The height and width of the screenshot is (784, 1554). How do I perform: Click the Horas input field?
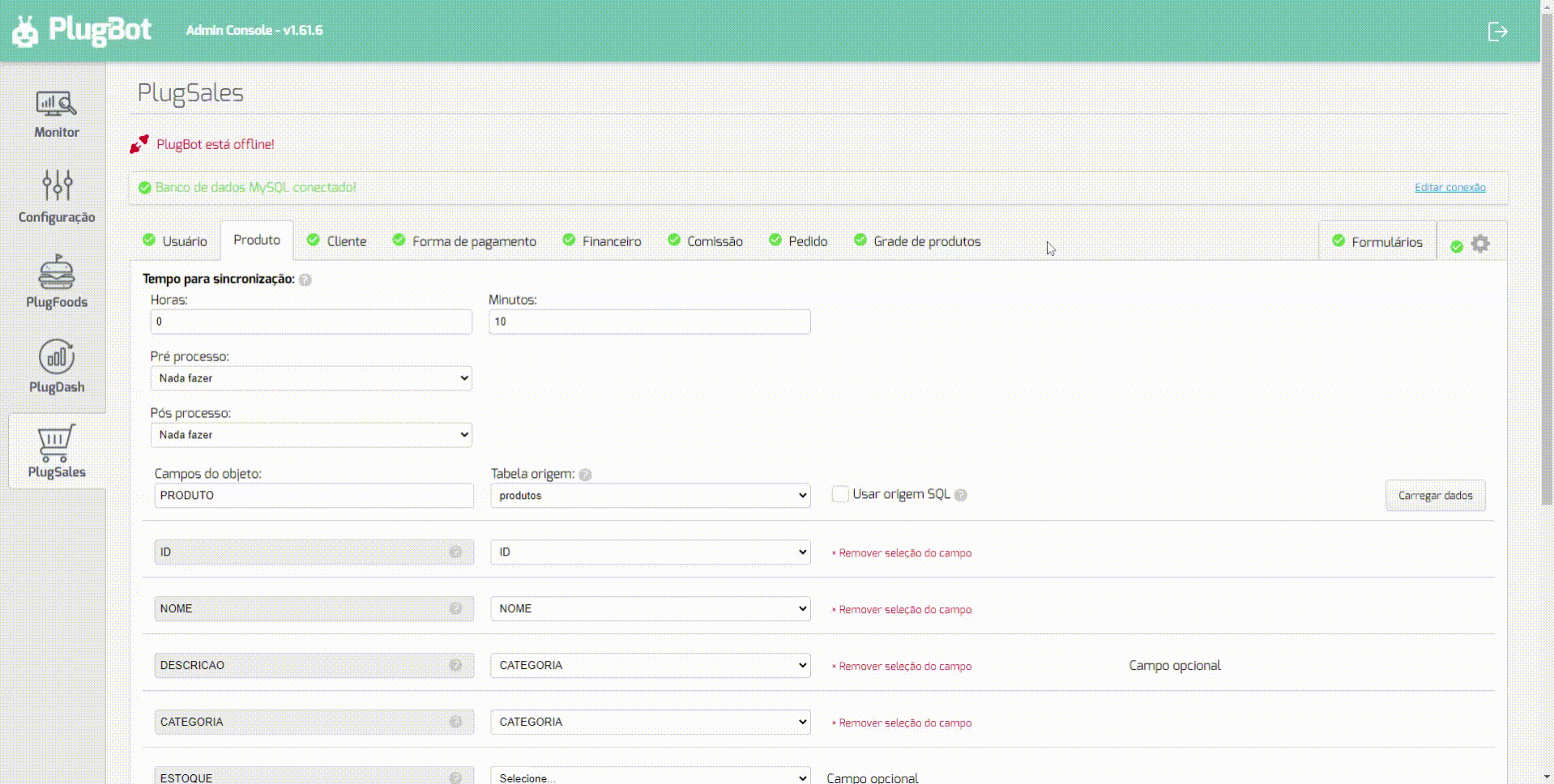coord(311,322)
